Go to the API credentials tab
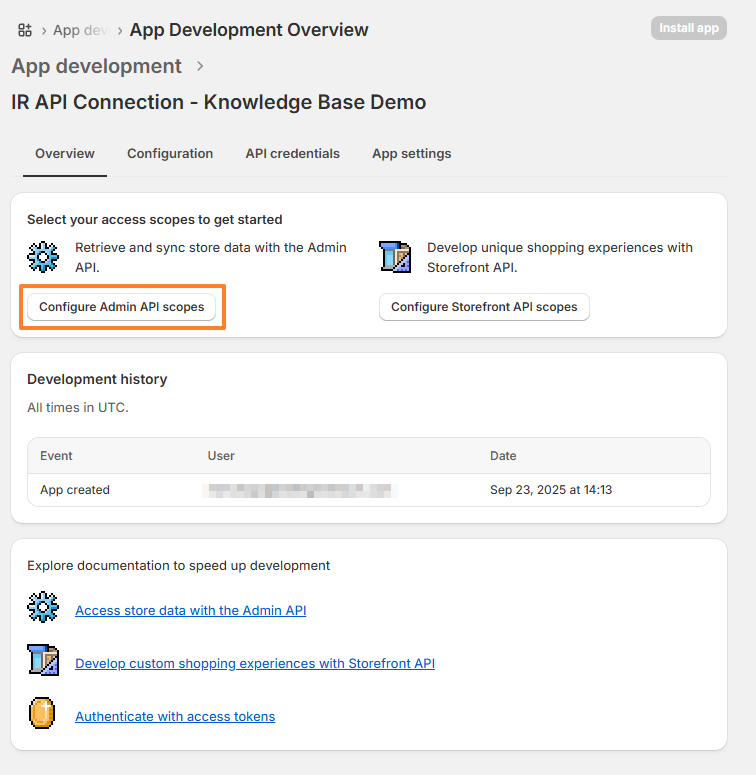 coord(292,154)
